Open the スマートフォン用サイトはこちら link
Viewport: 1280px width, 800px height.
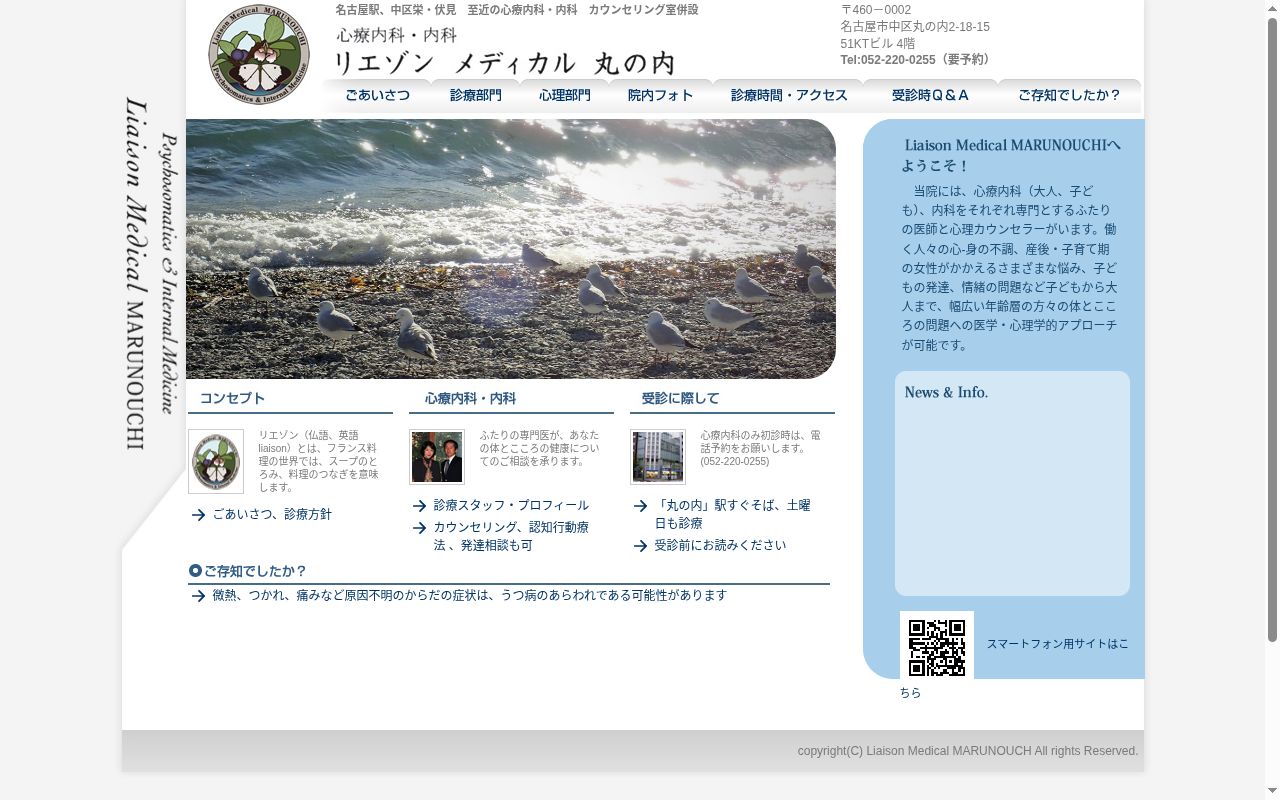click(x=1057, y=644)
